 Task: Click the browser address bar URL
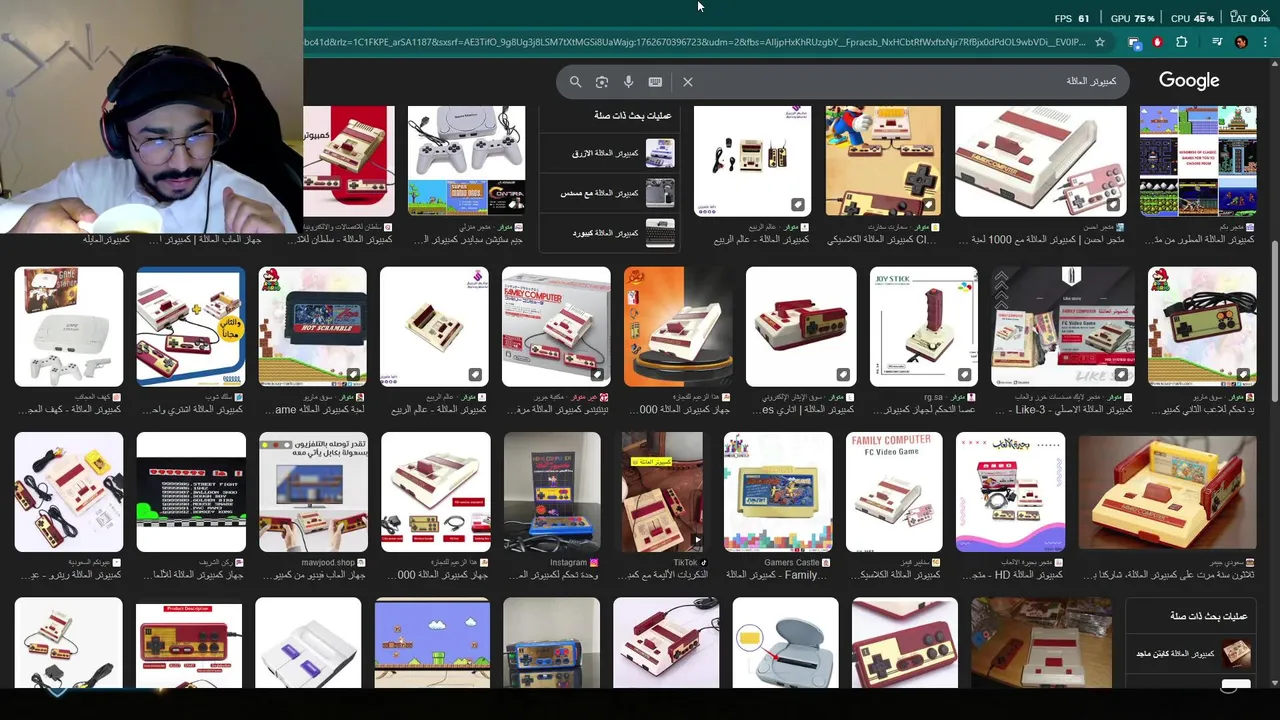[695, 42]
